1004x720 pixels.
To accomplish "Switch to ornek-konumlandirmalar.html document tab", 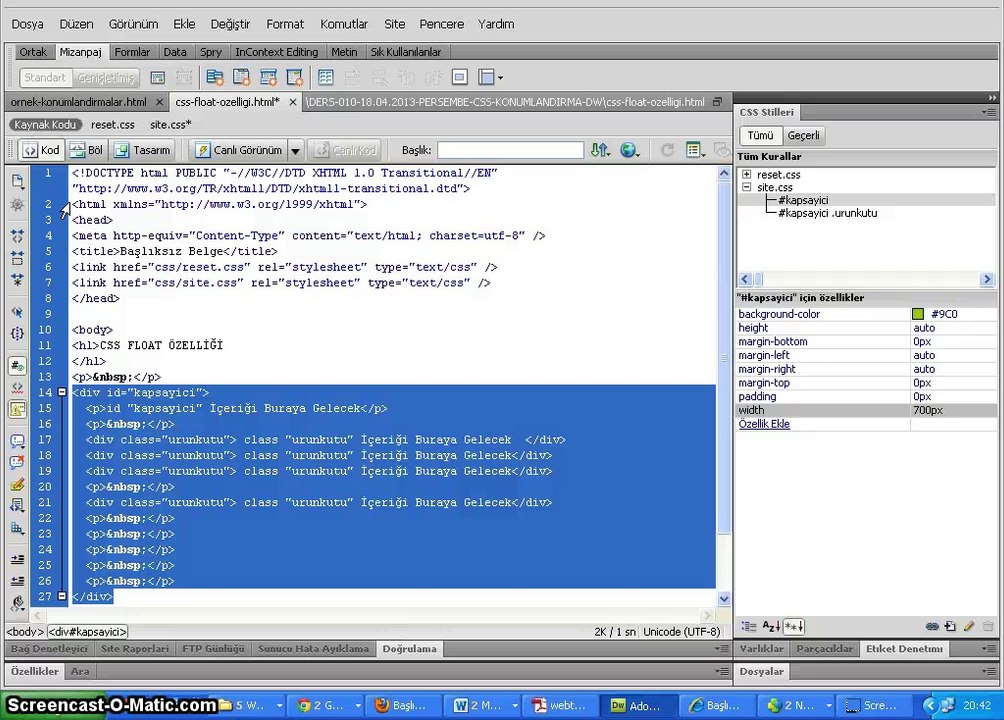I will pos(79,102).
